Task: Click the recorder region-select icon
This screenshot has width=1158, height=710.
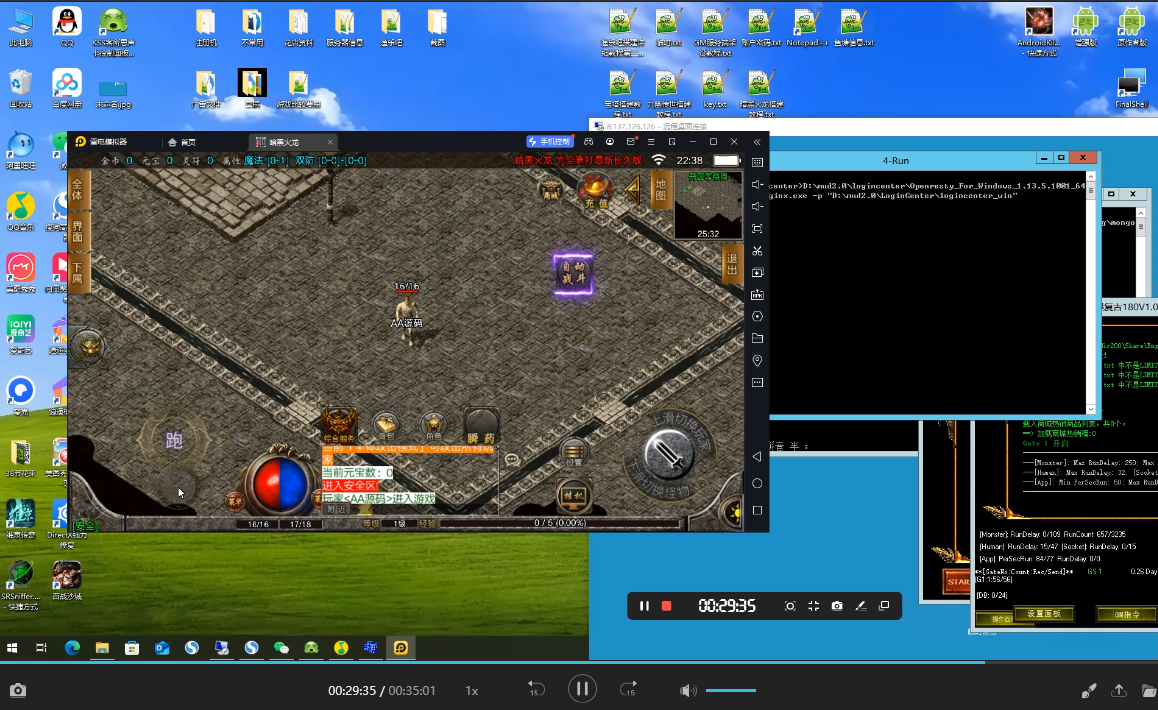Action: coord(789,606)
